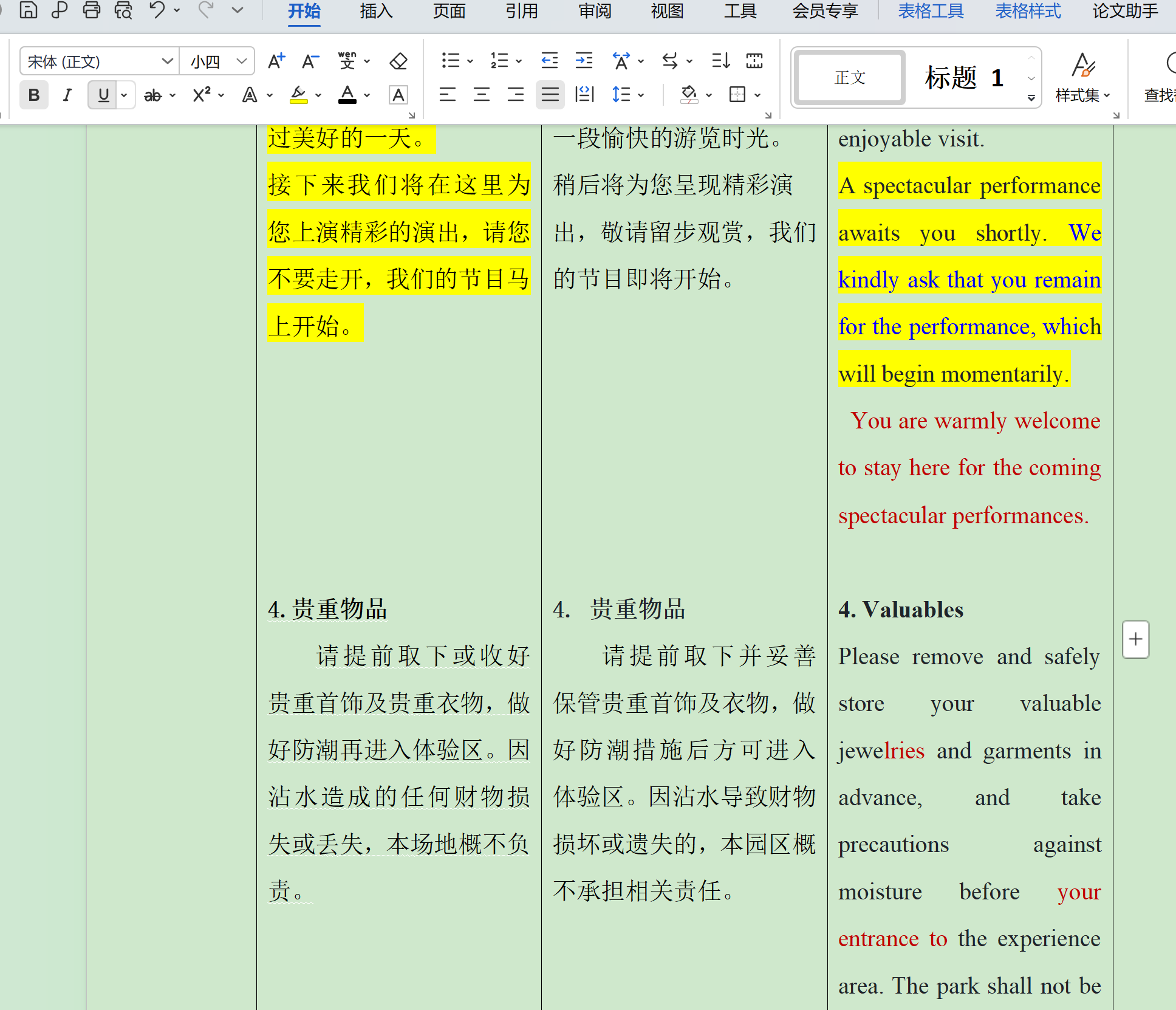Toggle justify alignment
Screen dimensions: 1176x1010
click(x=550, y=95)
